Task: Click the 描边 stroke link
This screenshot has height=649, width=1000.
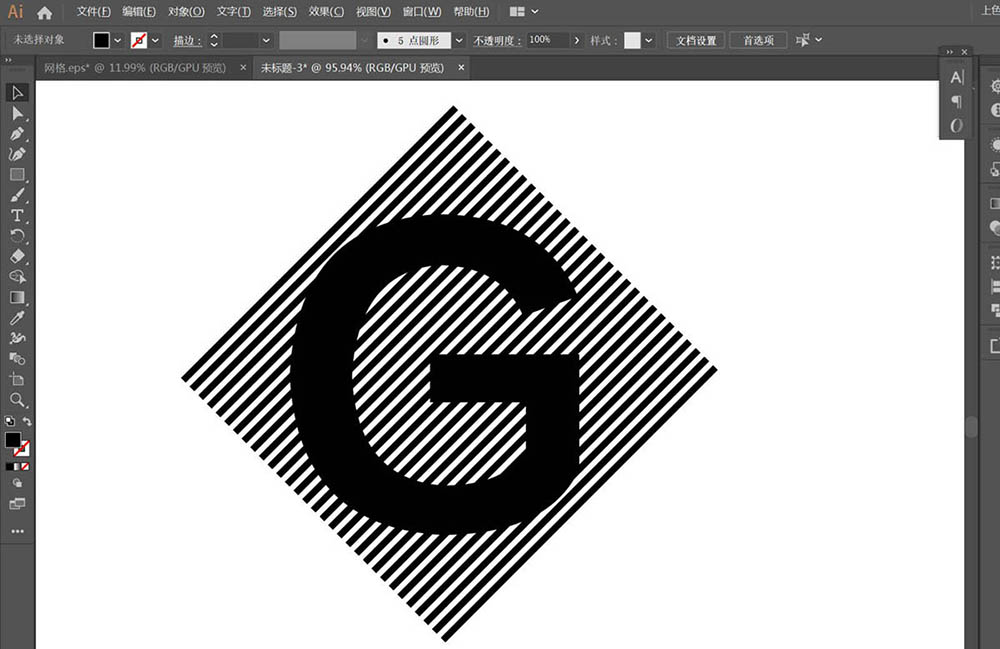Action: pos(187,40)
